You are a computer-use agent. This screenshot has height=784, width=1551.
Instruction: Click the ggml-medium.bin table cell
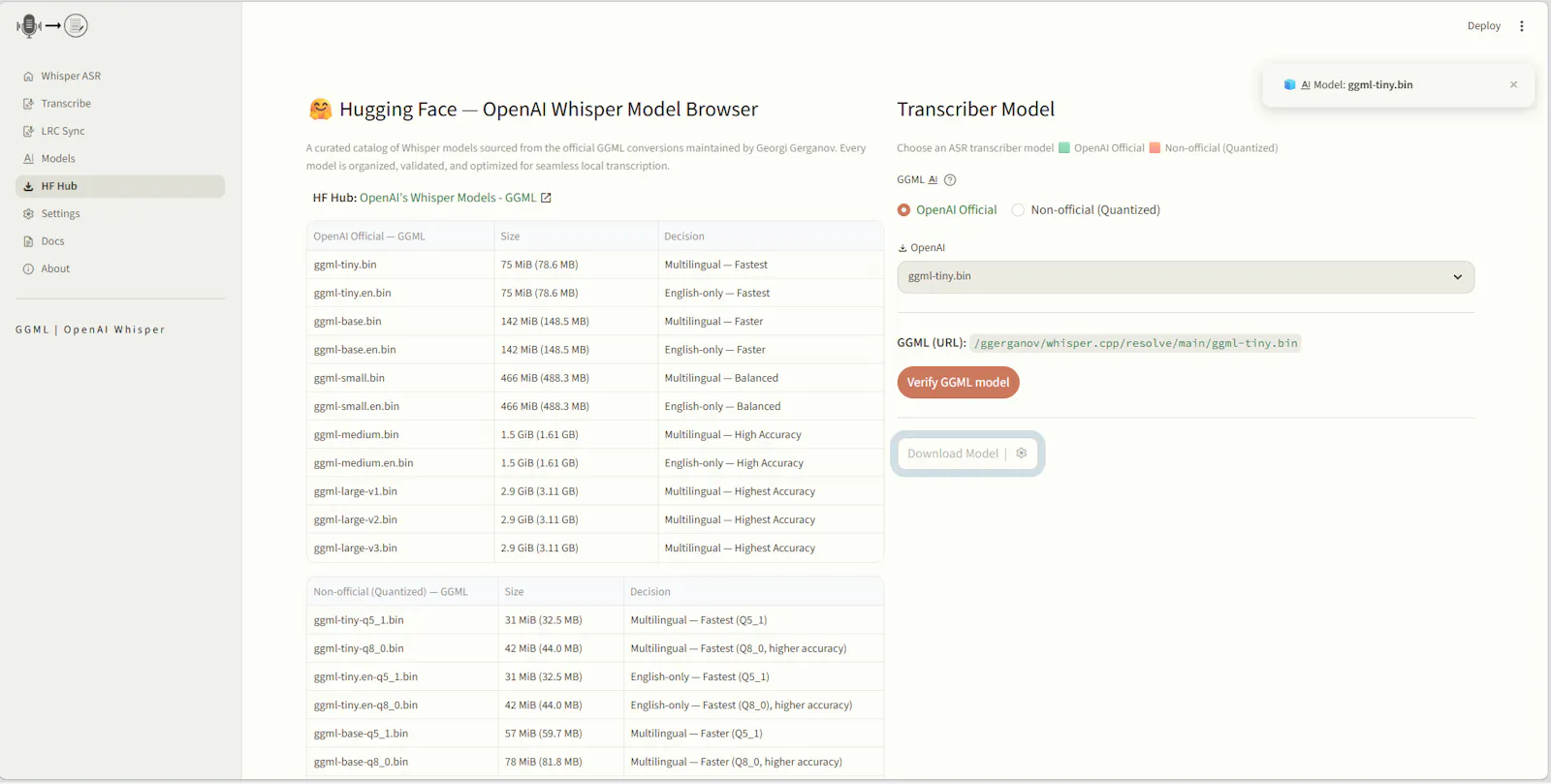pyautogui.click(x=399, y=435)
